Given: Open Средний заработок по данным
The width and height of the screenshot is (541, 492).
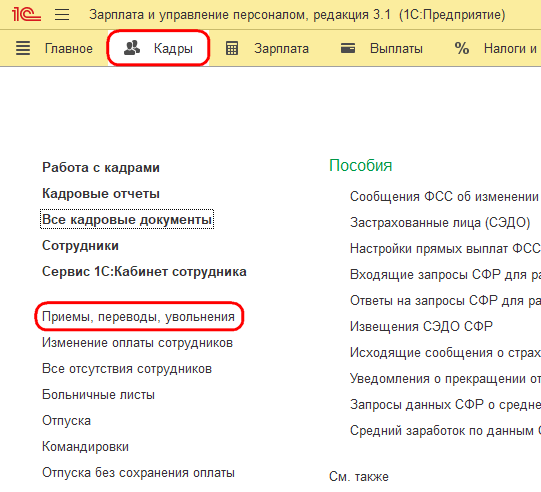Looking at the screenshot, I should (445, 430).
